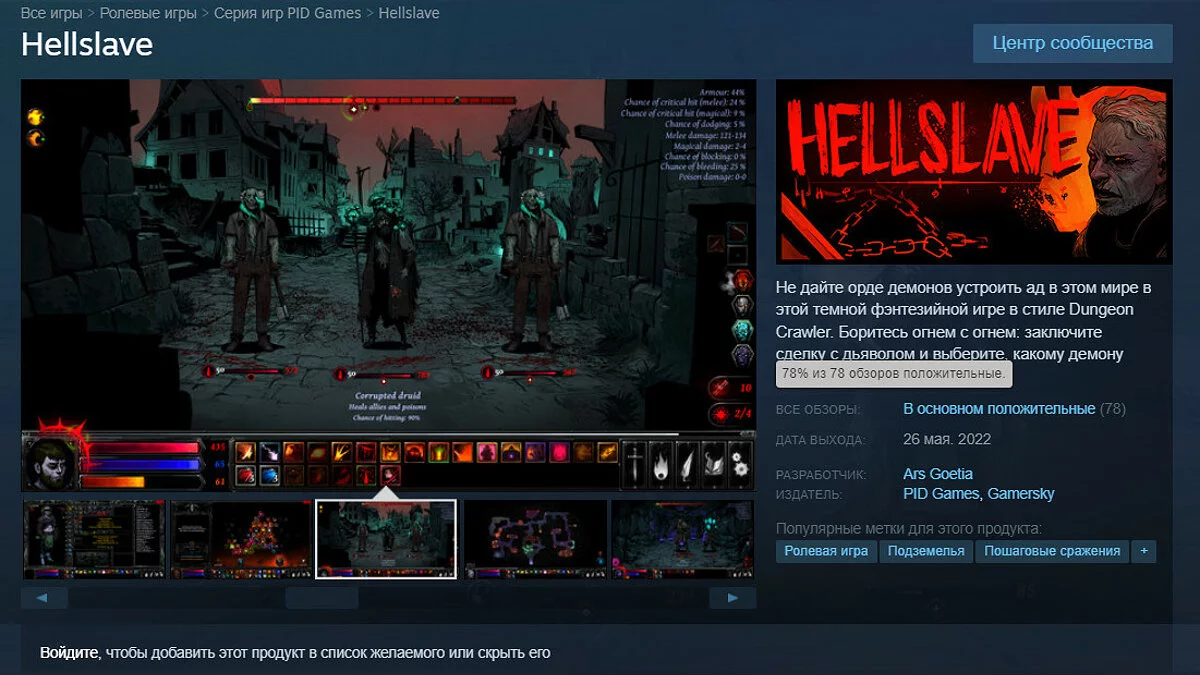This screenshot has width=1200, height=675.
Task: Open the Все игры breadcrumb link
Action: (x=54, y=14)
